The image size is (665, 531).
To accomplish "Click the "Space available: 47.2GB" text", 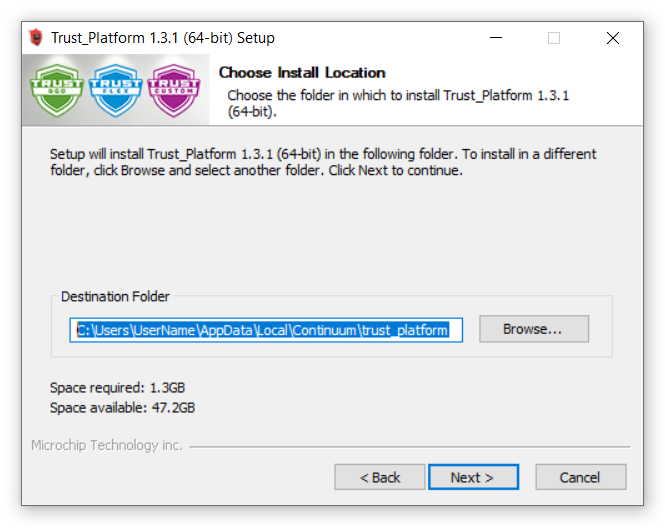I will pyautogui.click(x=123, y=408).
